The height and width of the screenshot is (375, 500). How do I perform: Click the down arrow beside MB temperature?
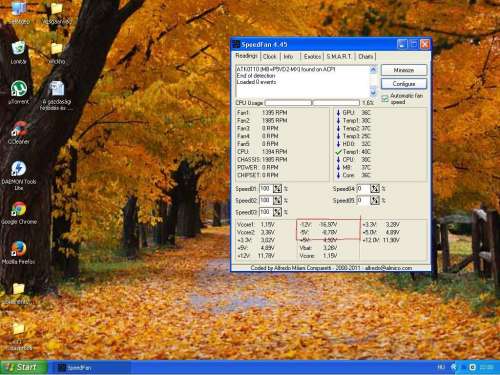point(338,167)
